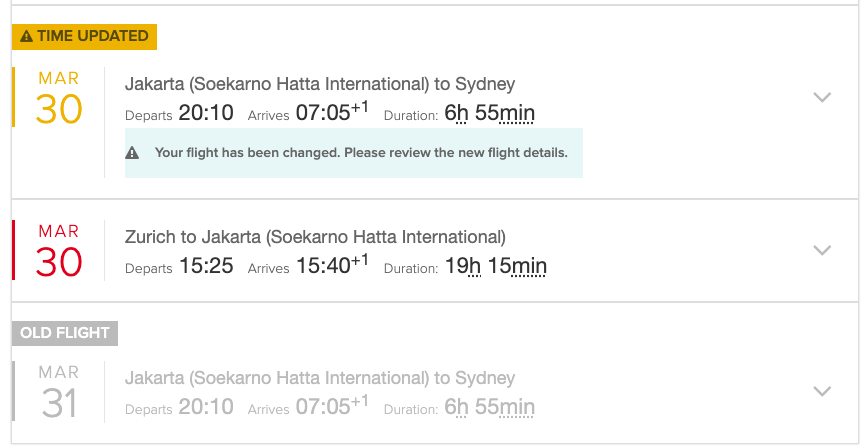The width and height of the screenshot is (864, 448).
Task: Expand Zurich to Jakarta flight details
Action: [822, 250]
